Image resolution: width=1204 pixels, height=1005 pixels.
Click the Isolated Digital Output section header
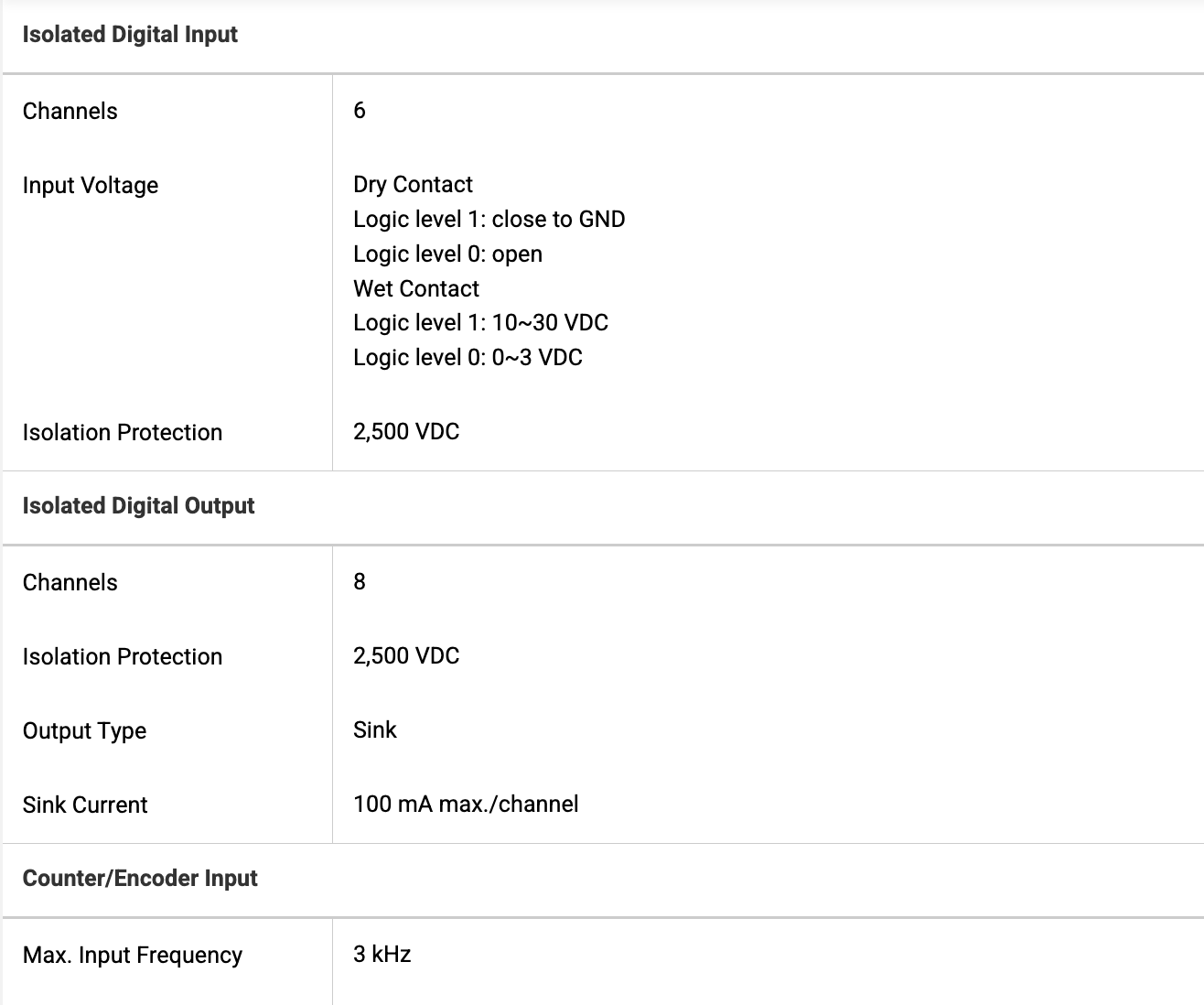138,506
